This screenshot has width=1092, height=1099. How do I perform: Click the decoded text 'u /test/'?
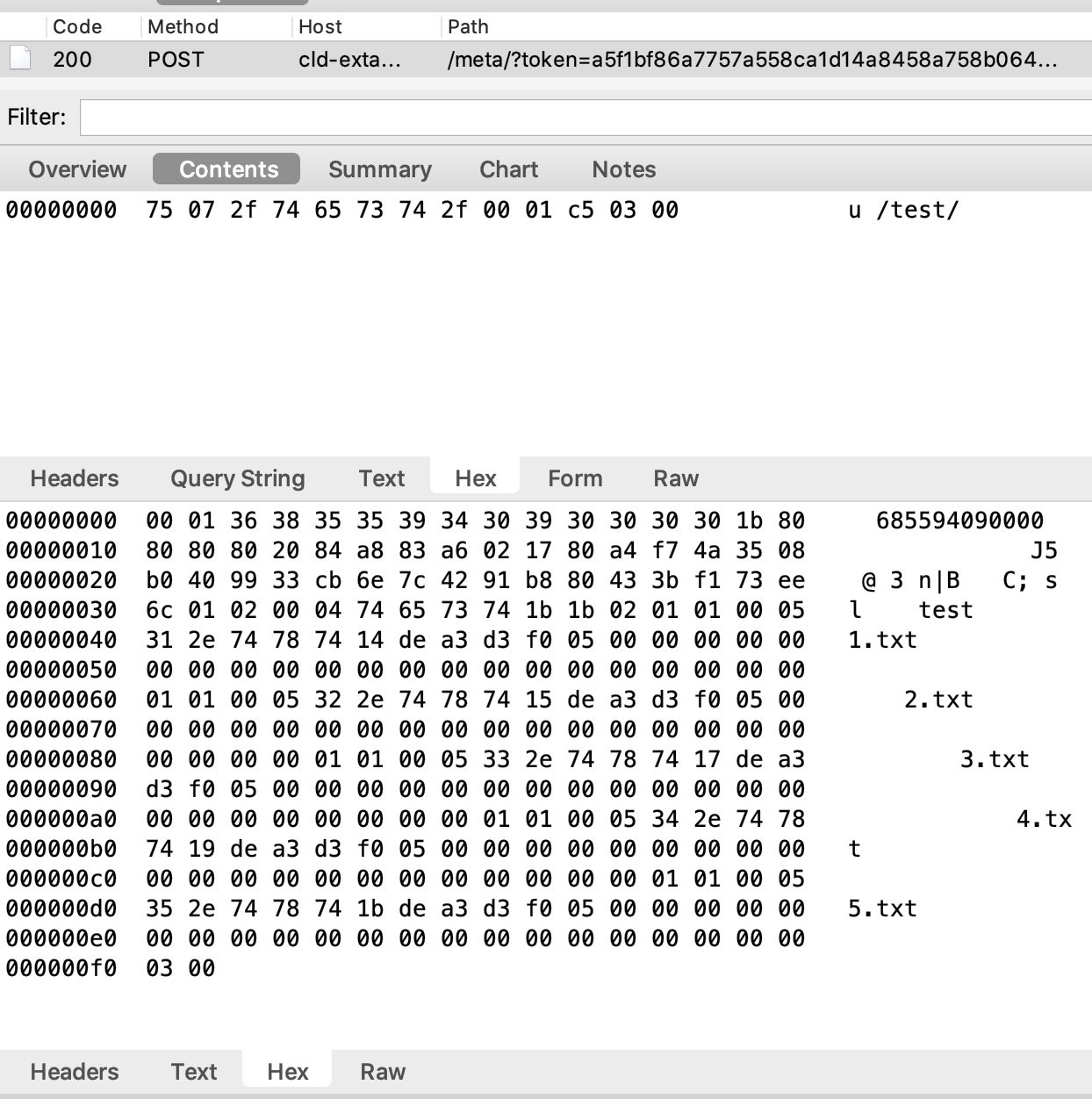pos(903,210)
